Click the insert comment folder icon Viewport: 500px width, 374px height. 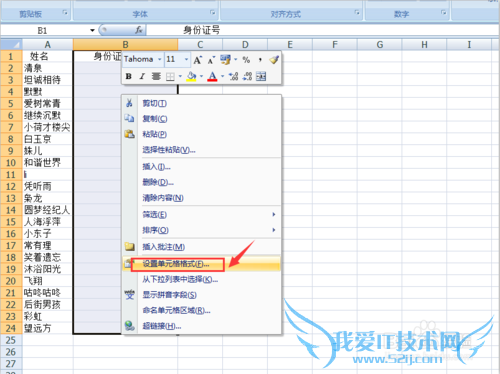[x=129, y=247]
